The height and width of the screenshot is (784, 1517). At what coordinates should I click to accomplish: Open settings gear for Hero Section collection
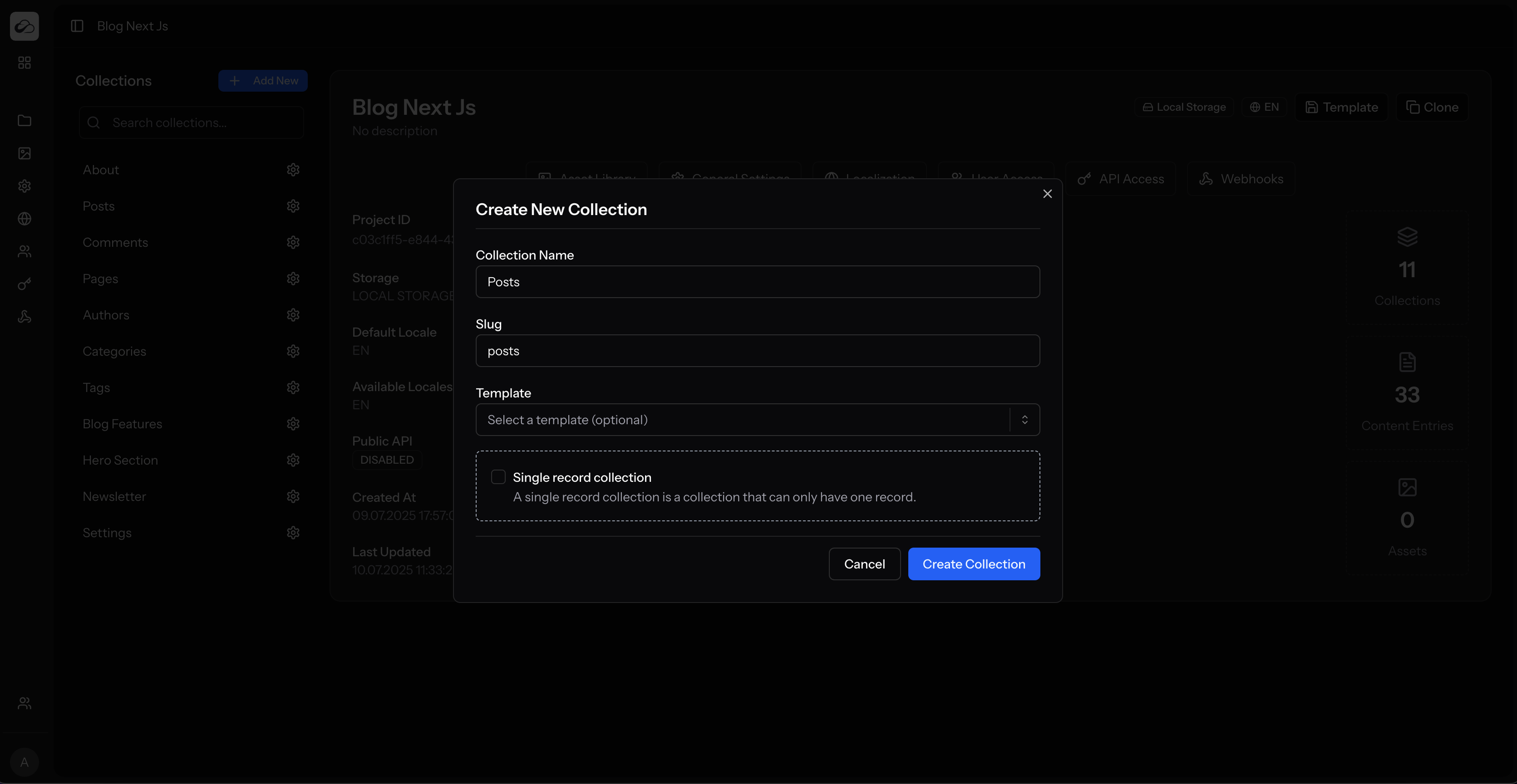[293, 460]
